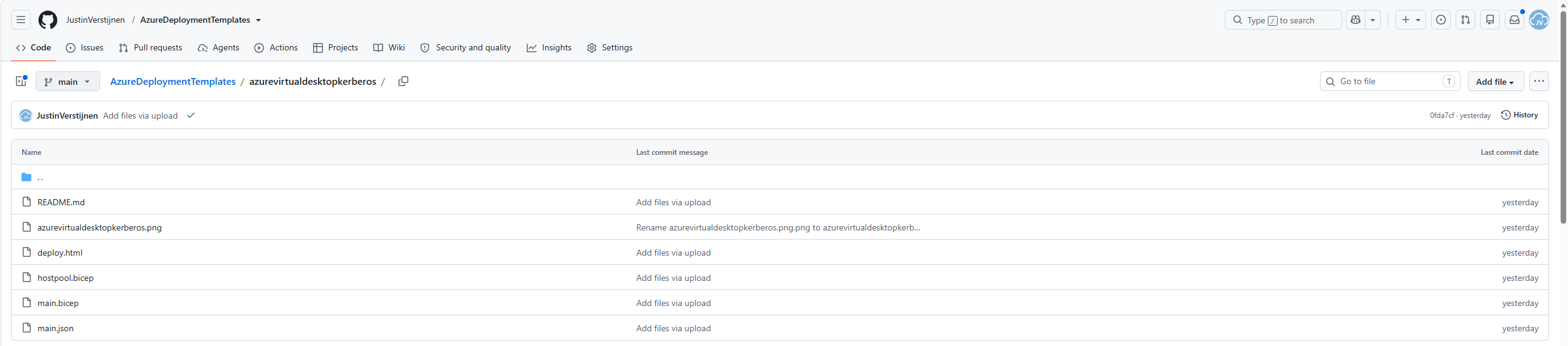1568x346 pixels.
Task: Open the notifications inbox
Action: [1515, 20]
